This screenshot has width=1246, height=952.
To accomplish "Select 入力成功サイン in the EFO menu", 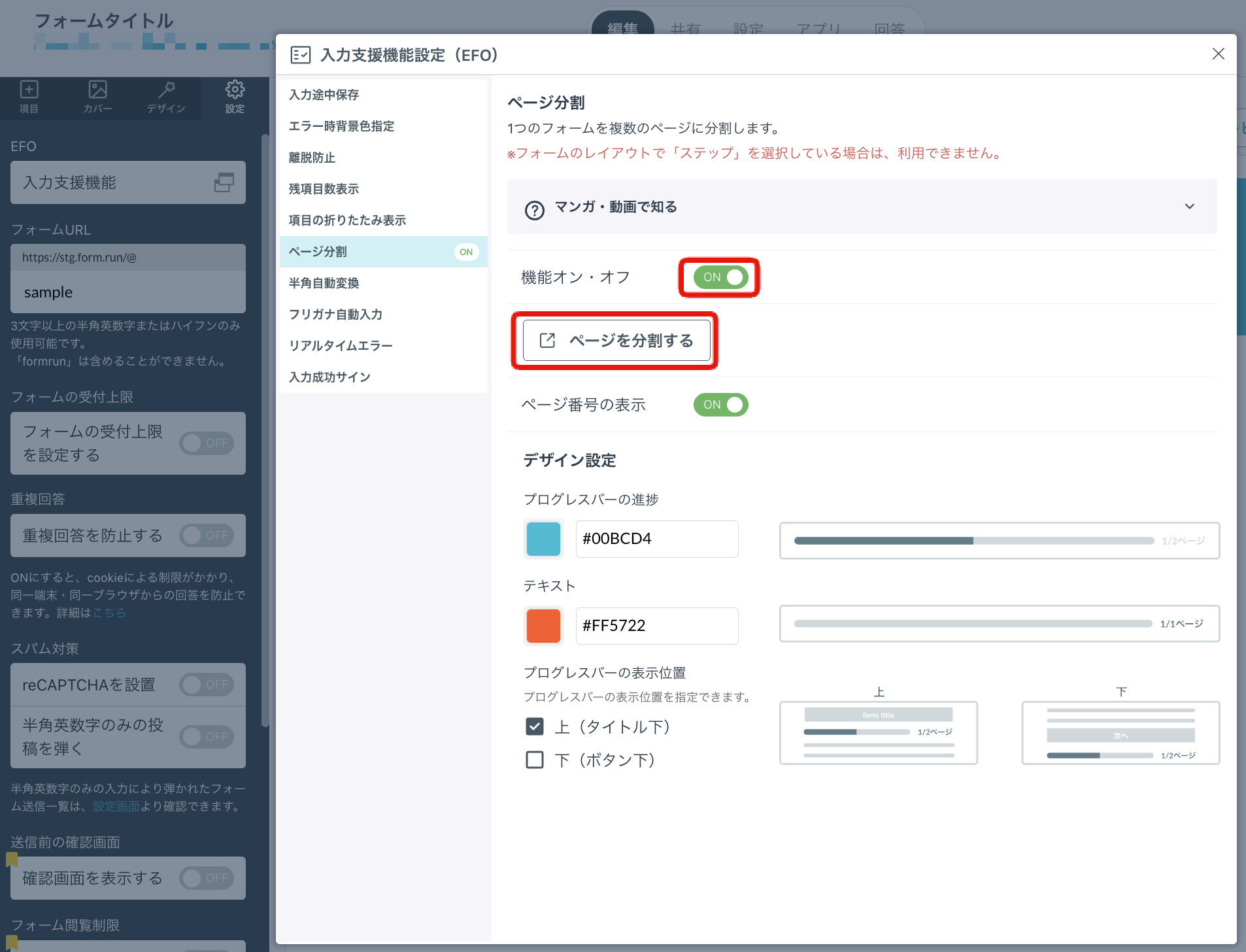I will 383,377.
